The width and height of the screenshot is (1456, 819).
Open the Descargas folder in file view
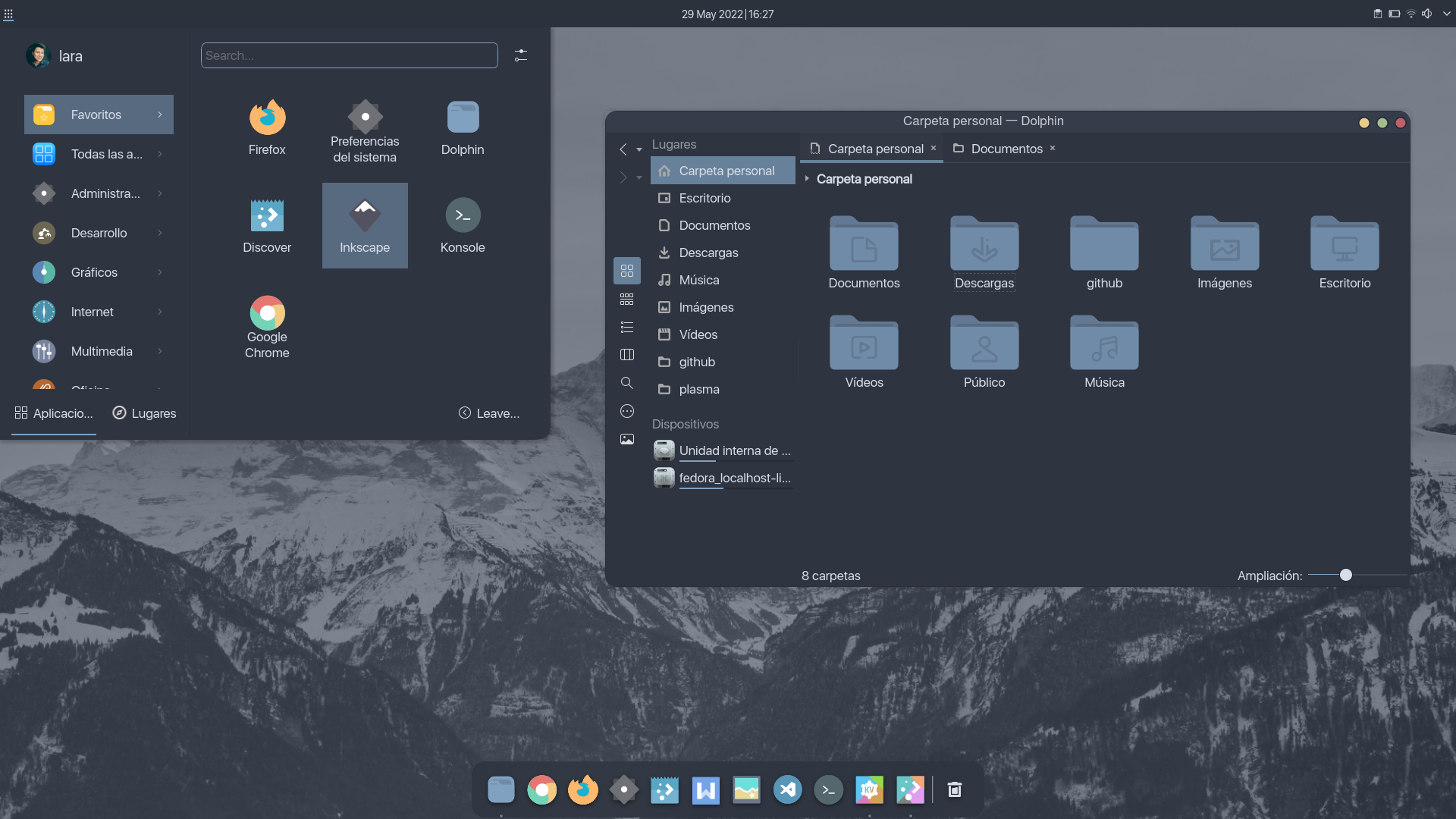(984, 253)
